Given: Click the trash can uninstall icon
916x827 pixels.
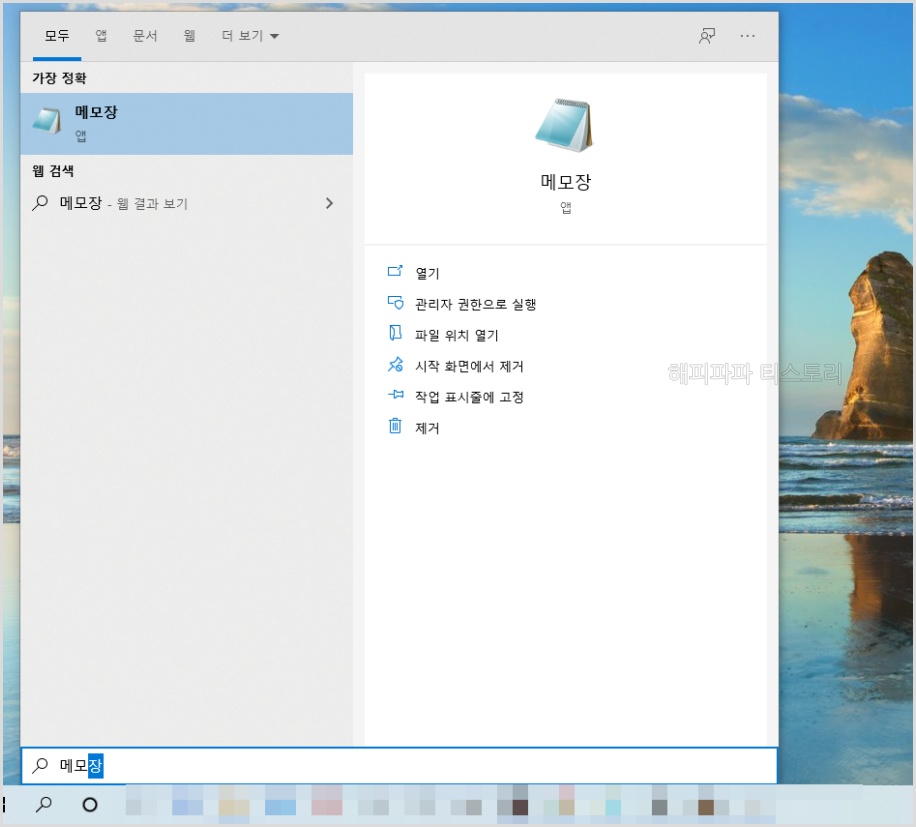Looking at the screenshot, I should [395, 426].
